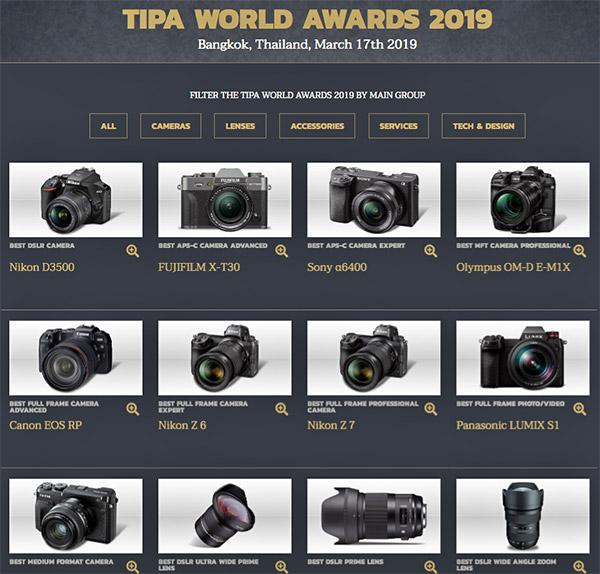This screenshot has height=574, width=600.
Task: Select the ALL filter tab
Action: click(x=108, y=126)
